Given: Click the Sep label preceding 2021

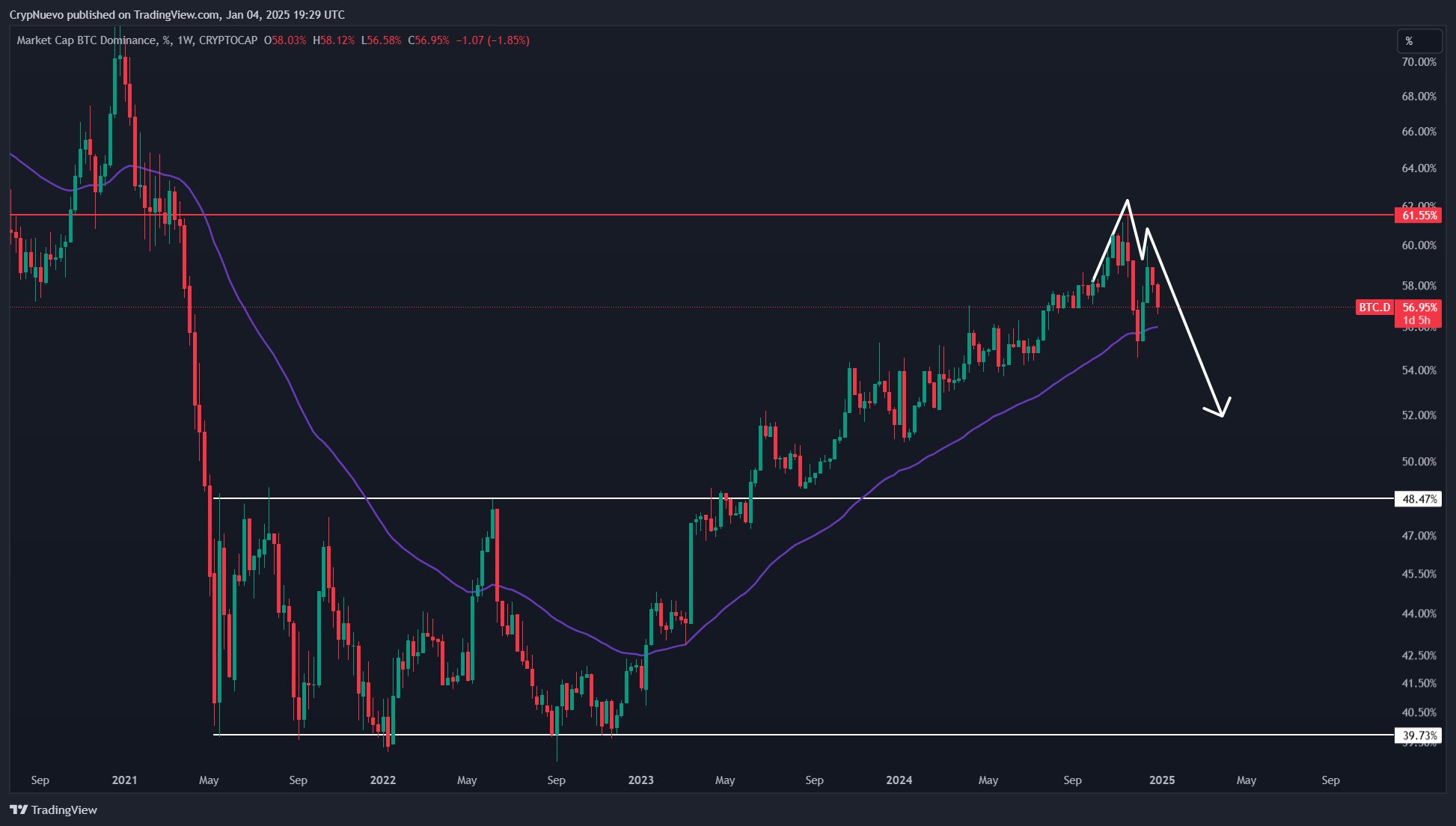Looking at the screenshot, I should (40, 780).
